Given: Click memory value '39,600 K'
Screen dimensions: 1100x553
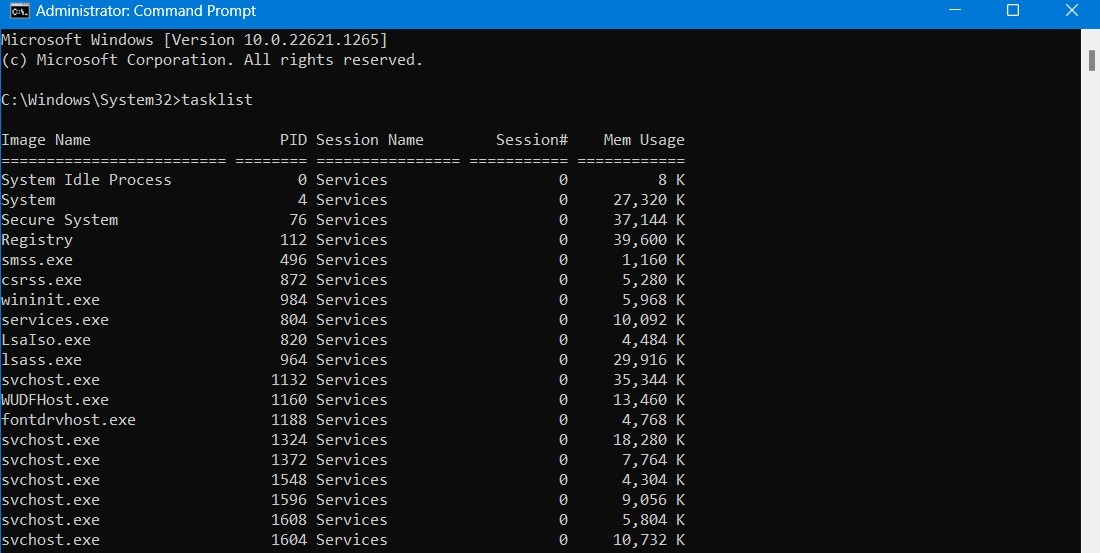Looking at the screenshot, I should (649, 240).
